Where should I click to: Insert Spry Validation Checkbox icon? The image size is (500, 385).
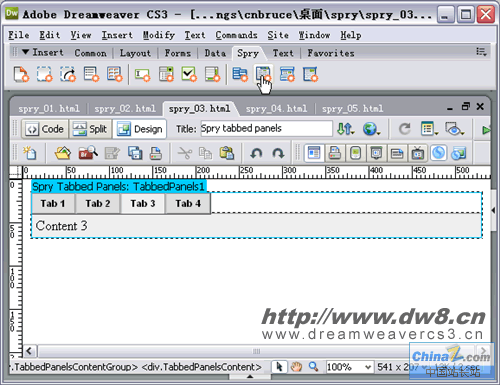coord(189,74)
